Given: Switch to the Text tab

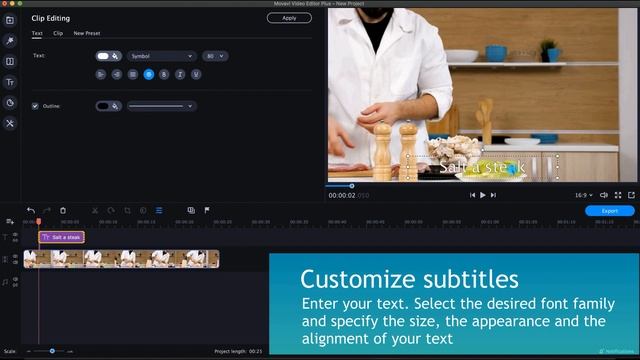Looking at the screenshot, I should (x=37, y=33).
